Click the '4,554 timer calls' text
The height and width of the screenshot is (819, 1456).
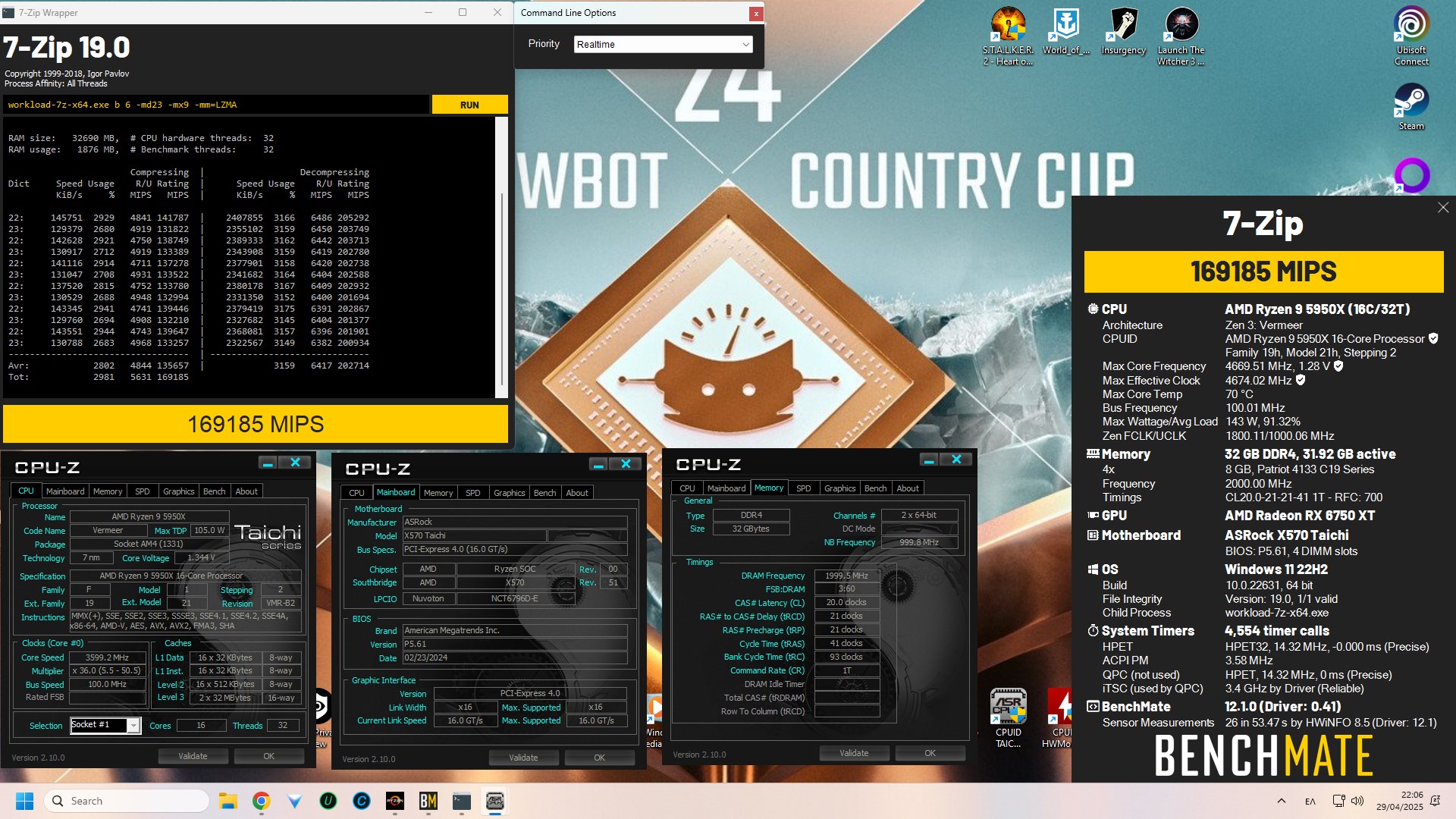1277,631
